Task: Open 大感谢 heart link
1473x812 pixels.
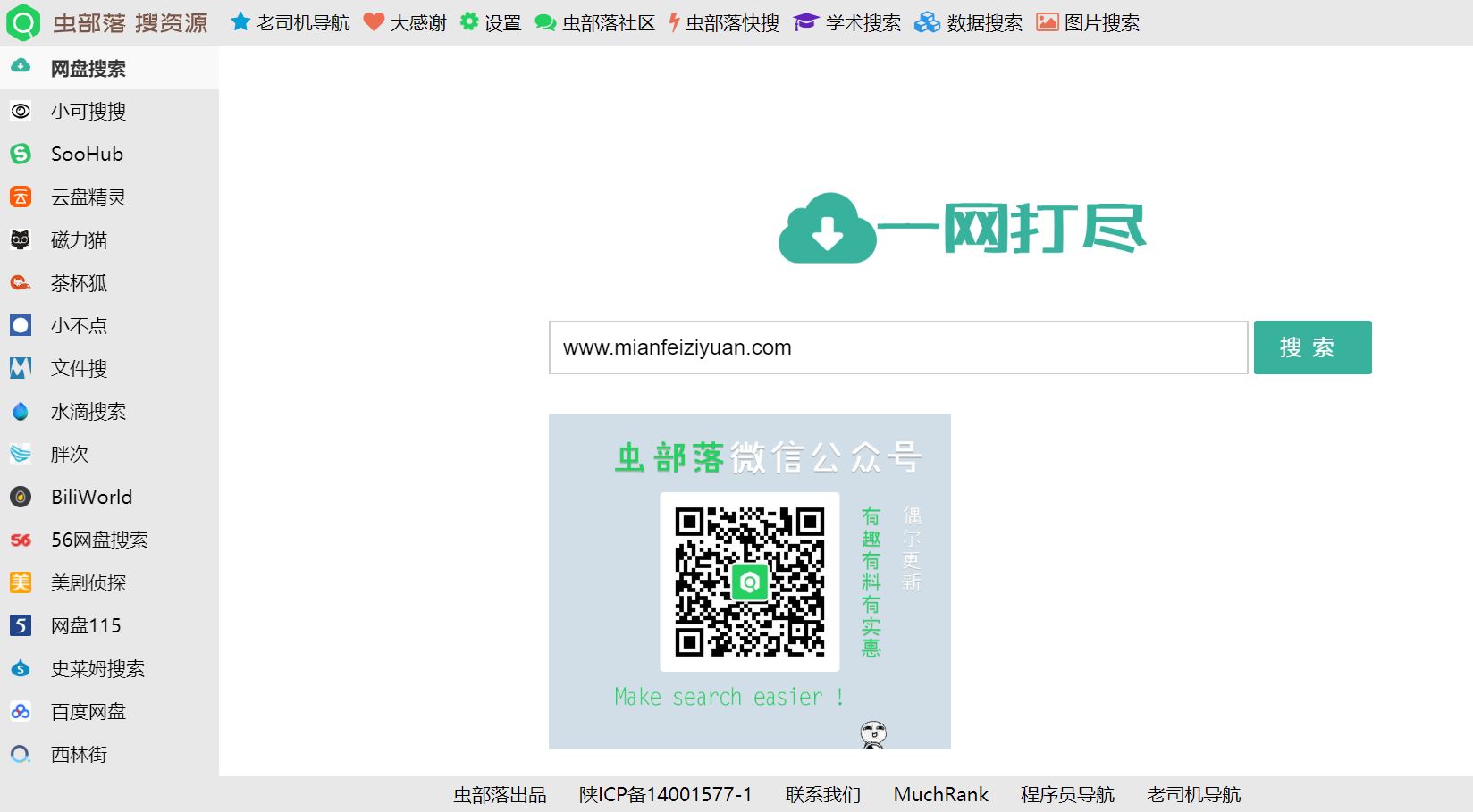Action: click(x=405, y=22)
